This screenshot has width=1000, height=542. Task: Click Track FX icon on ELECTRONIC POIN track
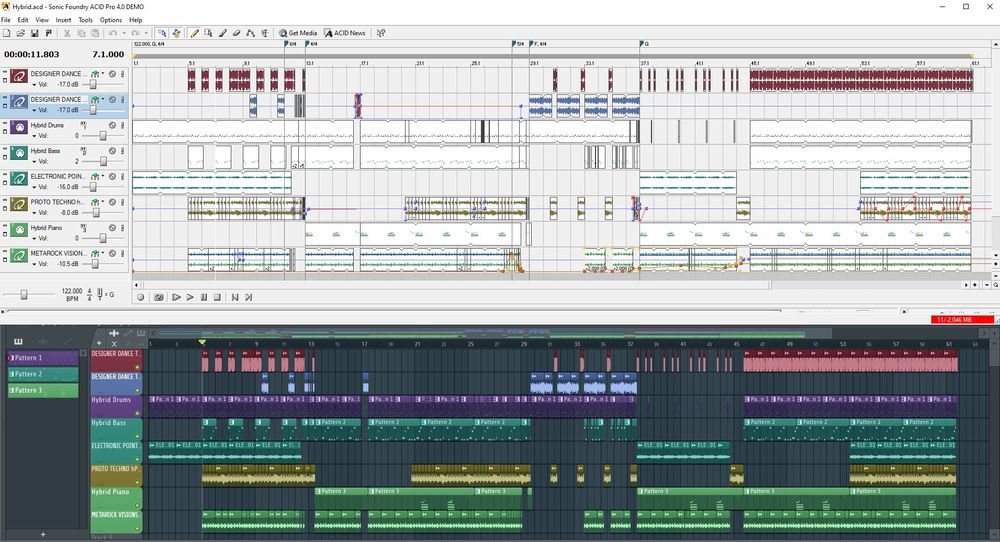[96, 177]
